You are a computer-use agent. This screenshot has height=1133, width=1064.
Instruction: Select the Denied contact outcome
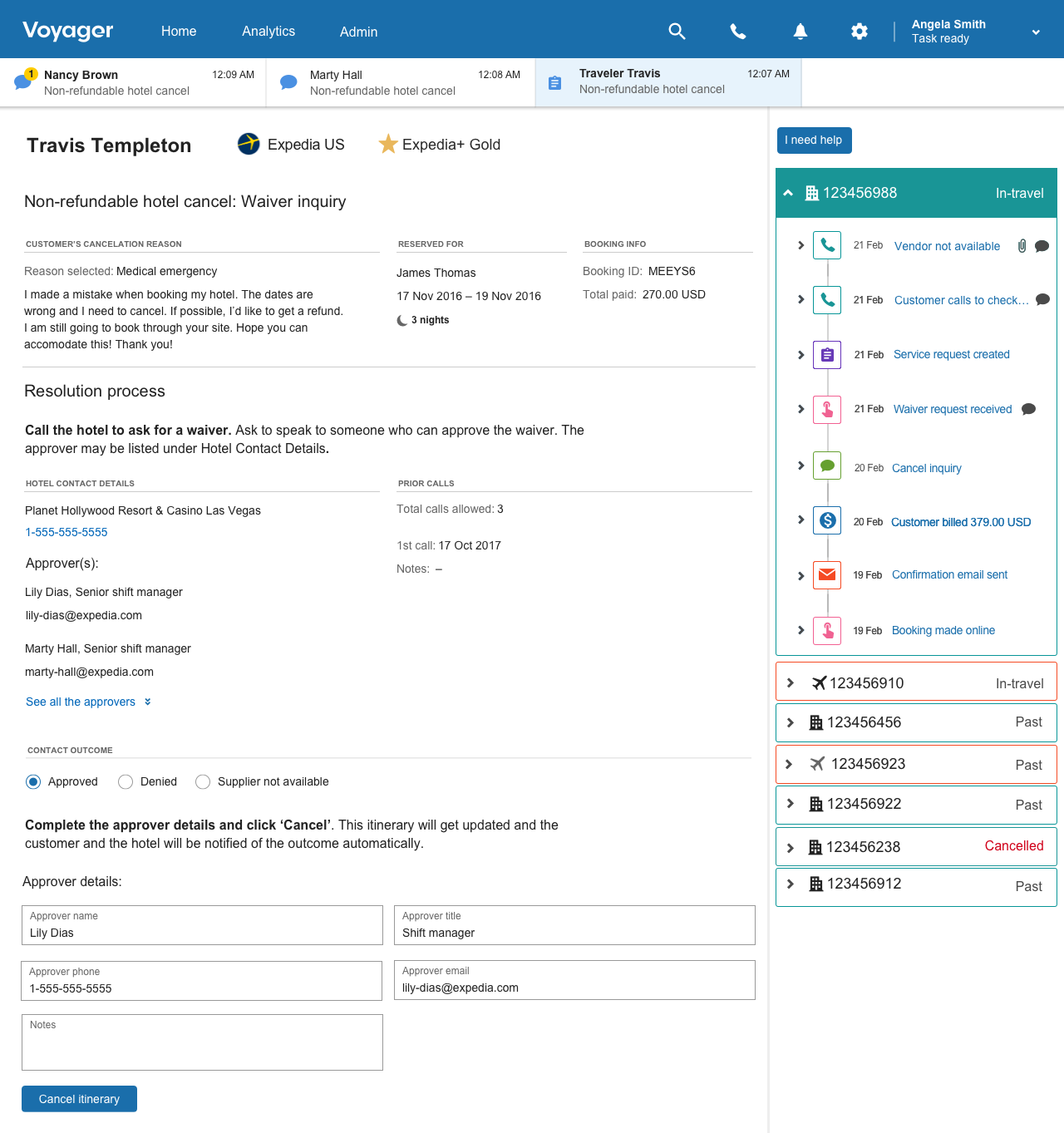pyautogui.click(x=126, y=781)
